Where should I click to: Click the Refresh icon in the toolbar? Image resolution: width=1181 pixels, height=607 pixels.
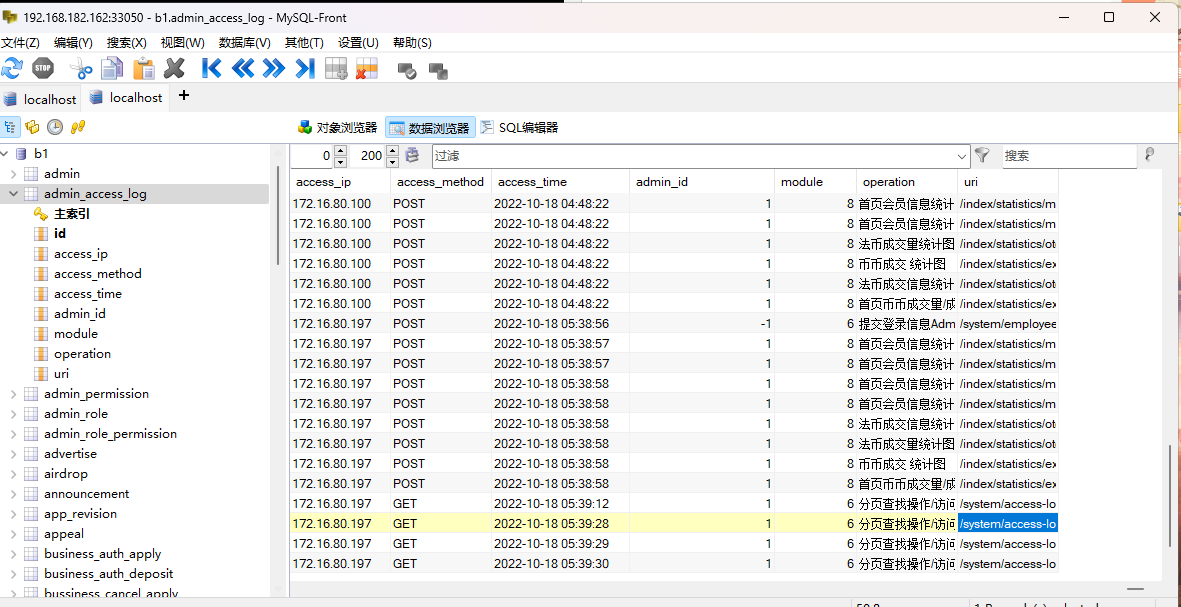[x=12, y=68]
